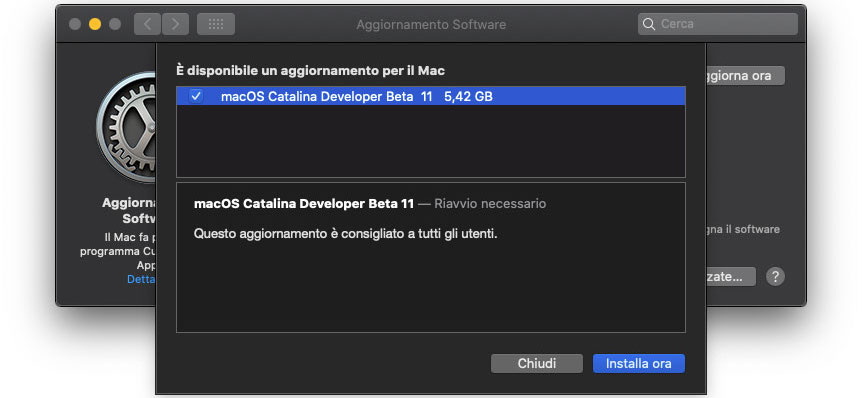Click the magnifying glass search icon
Image resolution: width=862 pixels, height=398 pixels.
(x=649, y=24)
